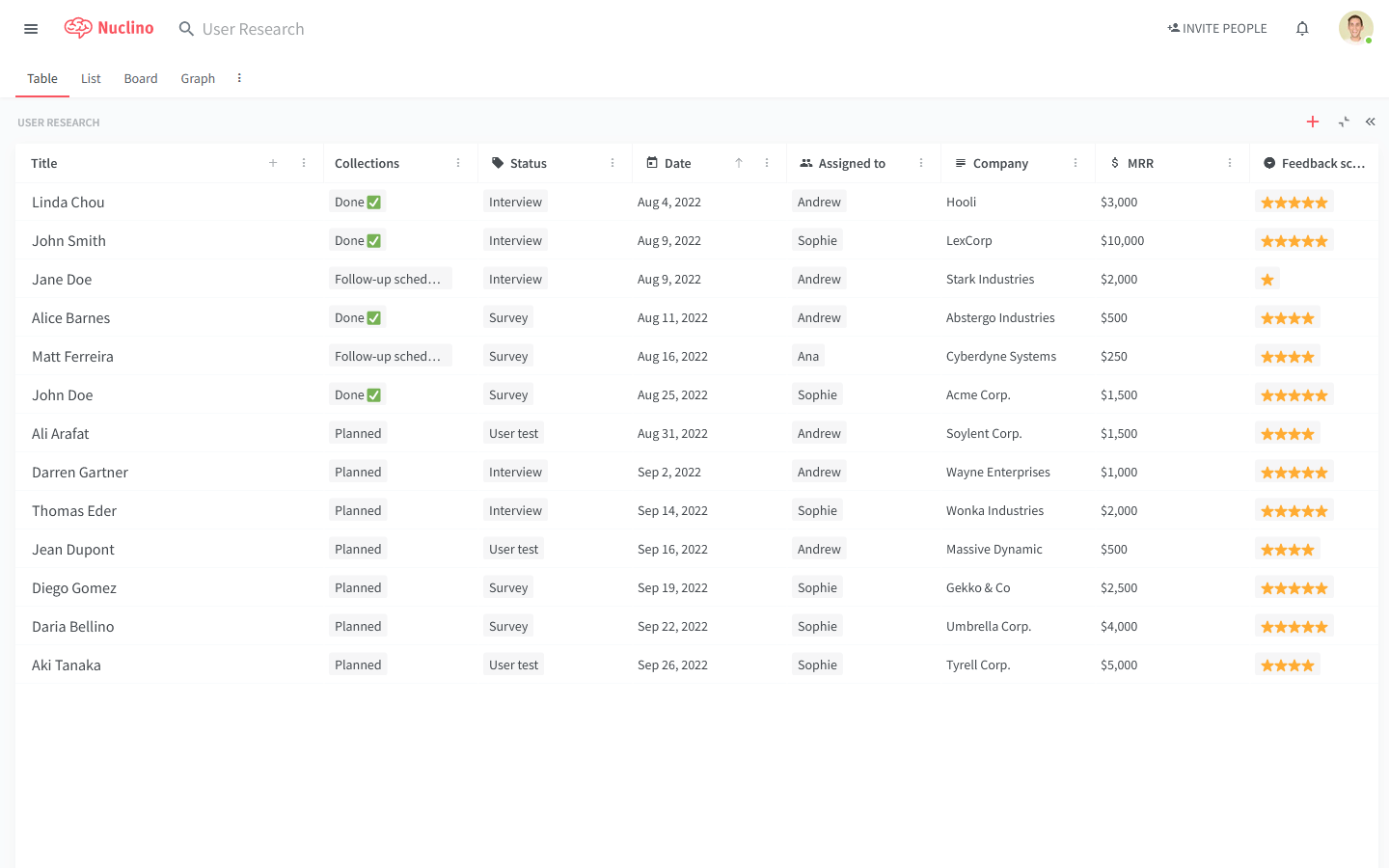The image size is (1389, 868).
Task: Click the Assigned to people icon
Action: click(806, 163)
